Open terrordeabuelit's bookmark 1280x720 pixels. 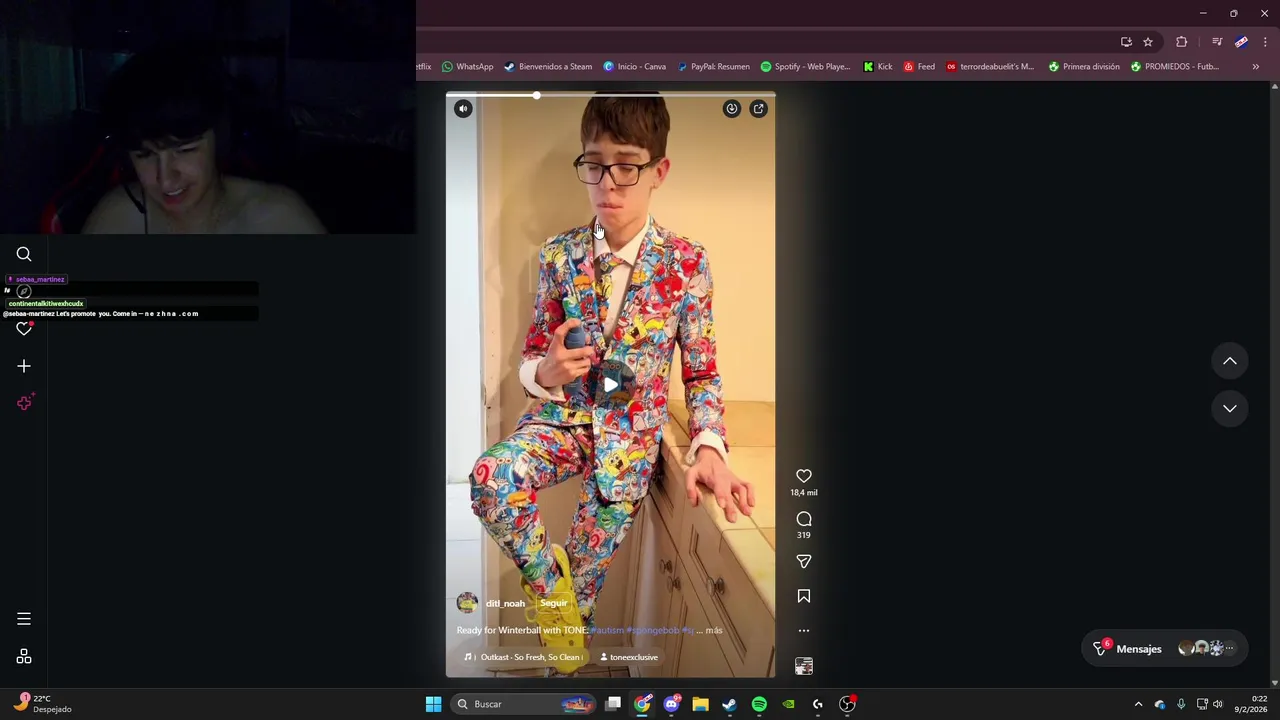click(990, 67)
